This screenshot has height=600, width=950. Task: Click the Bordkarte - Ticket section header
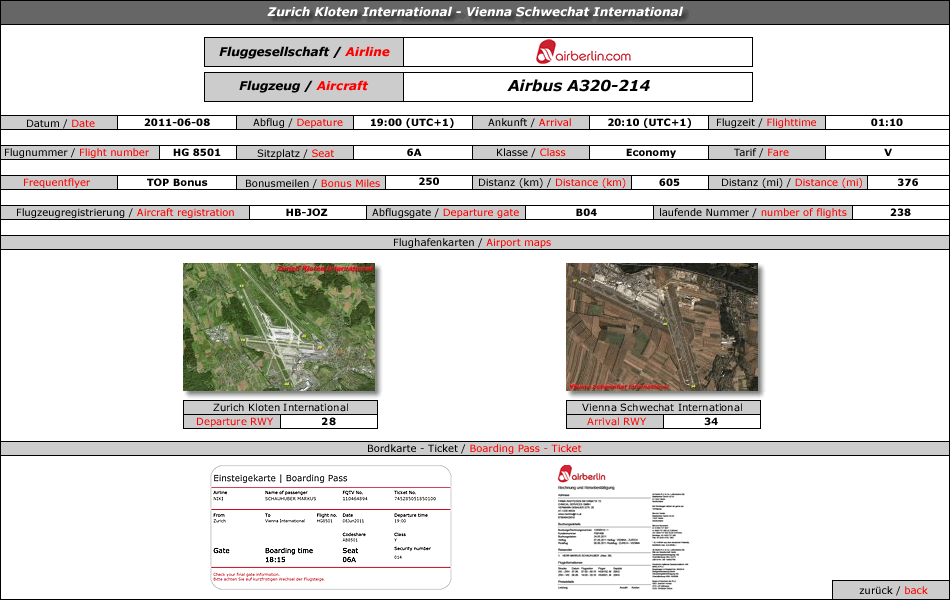pyautogui.click(x=475, y=448)
